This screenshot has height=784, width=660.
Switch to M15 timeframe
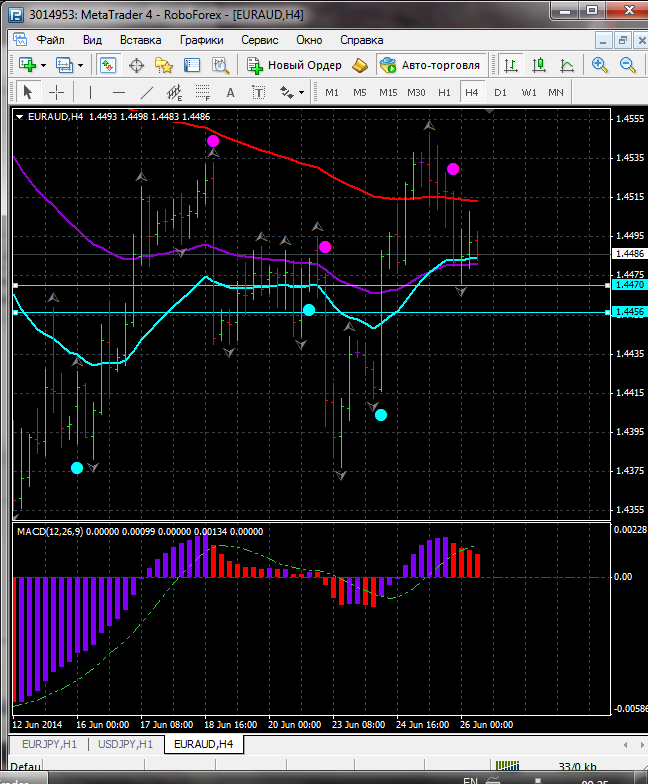coord(388,92)
